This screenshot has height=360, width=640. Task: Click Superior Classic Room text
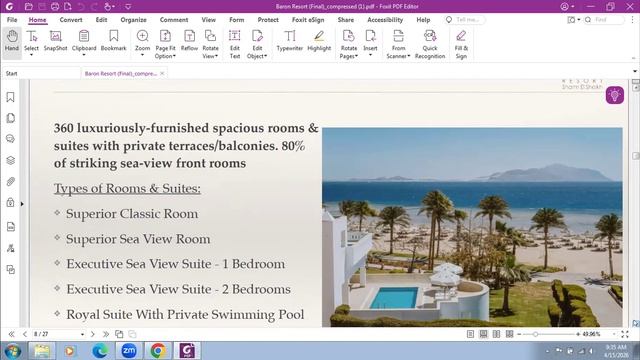click(132, 214)
